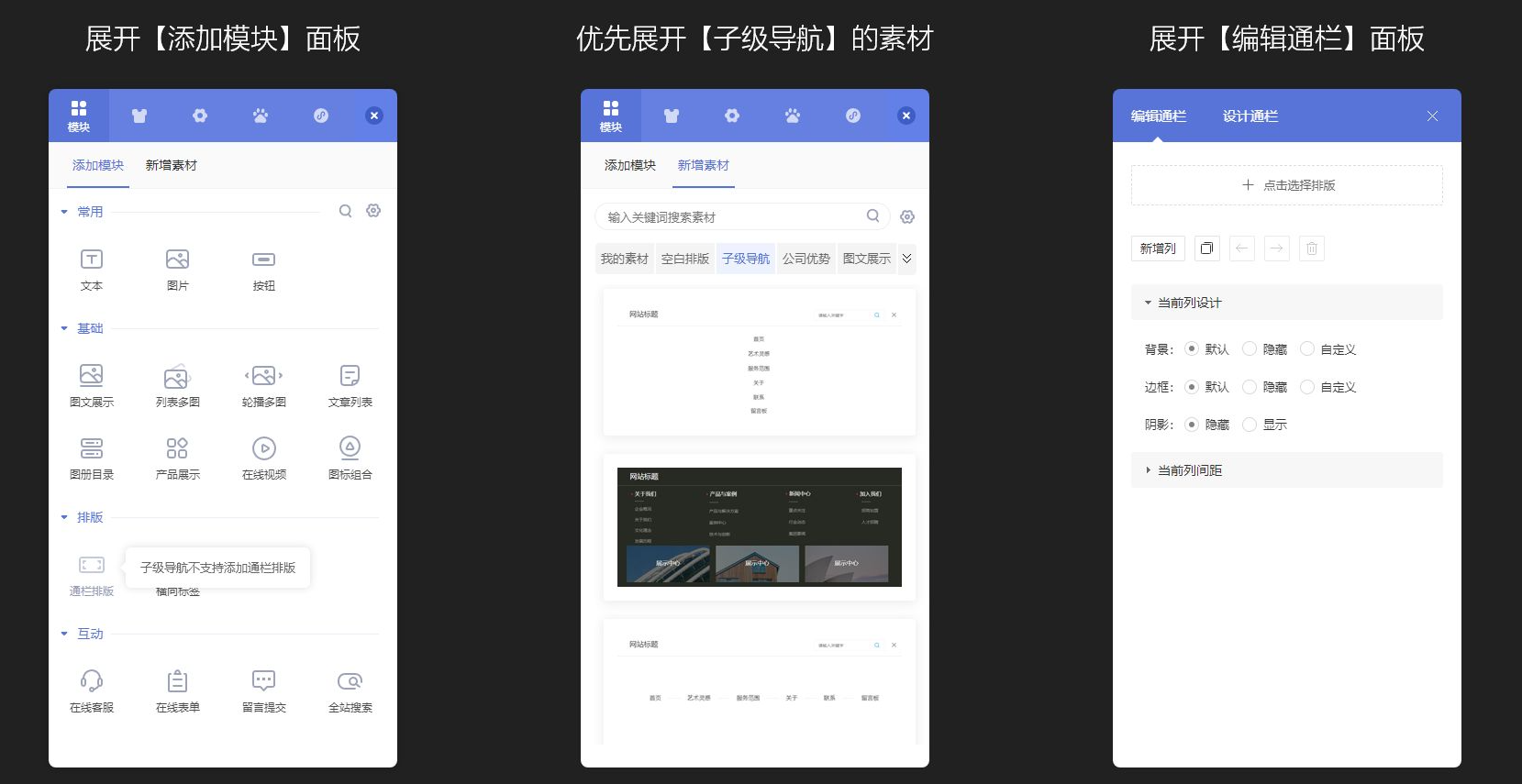This screenshot has height=784, width=1522.
Task: Click the flower gear icon in 子级导航素材 panel header
Action: point(732,116)
